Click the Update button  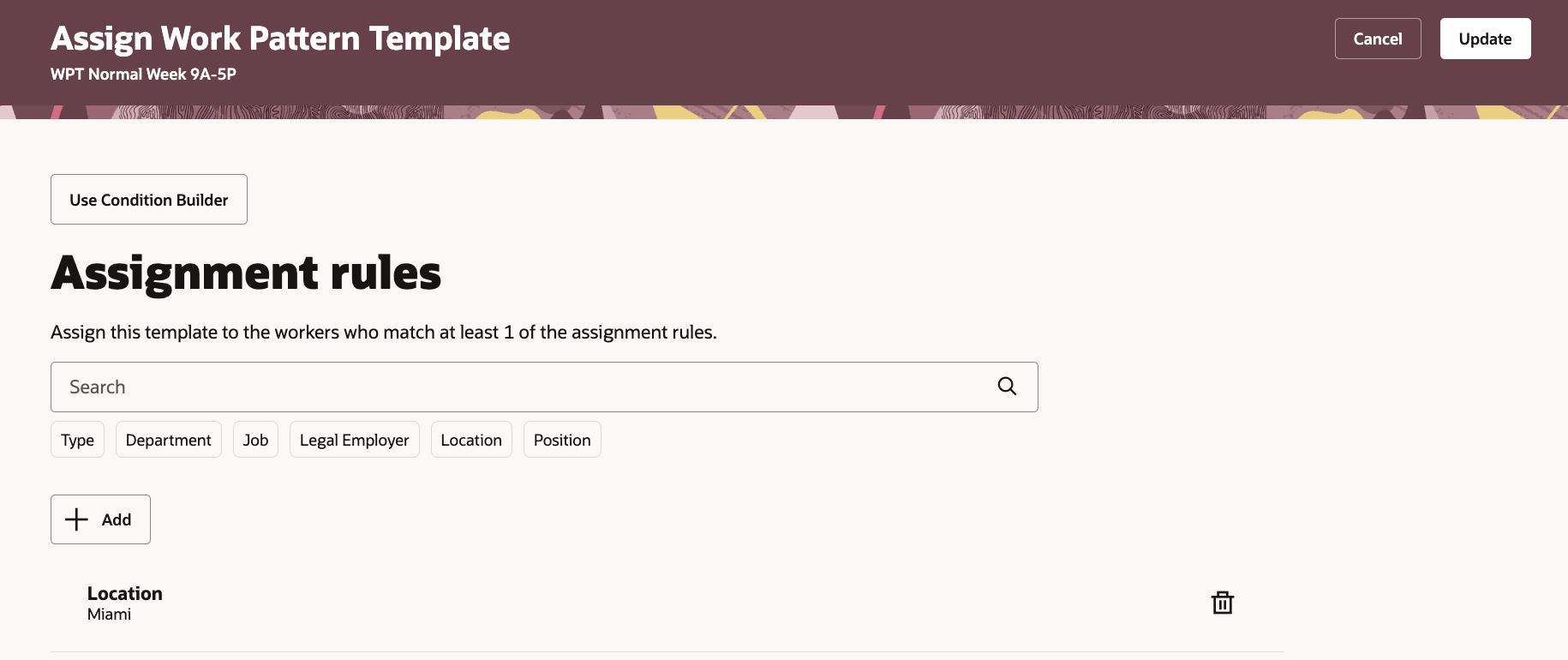(x=1484, y=39)
